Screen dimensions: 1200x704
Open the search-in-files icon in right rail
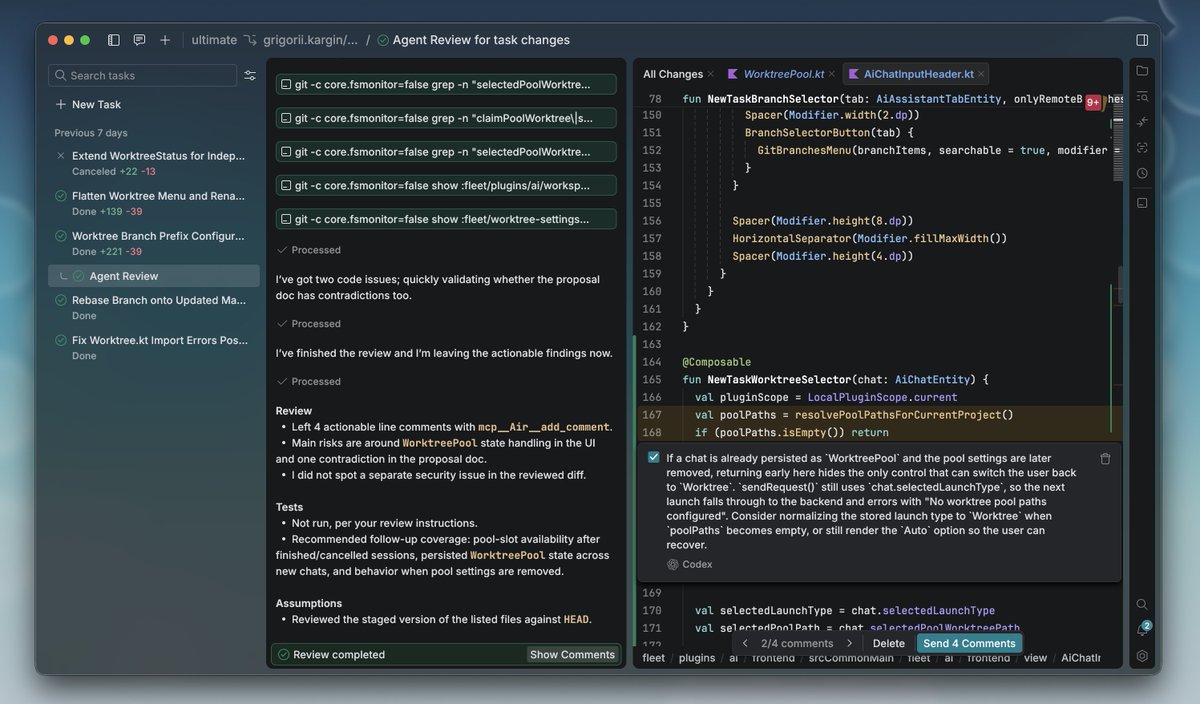(1142, 97)
